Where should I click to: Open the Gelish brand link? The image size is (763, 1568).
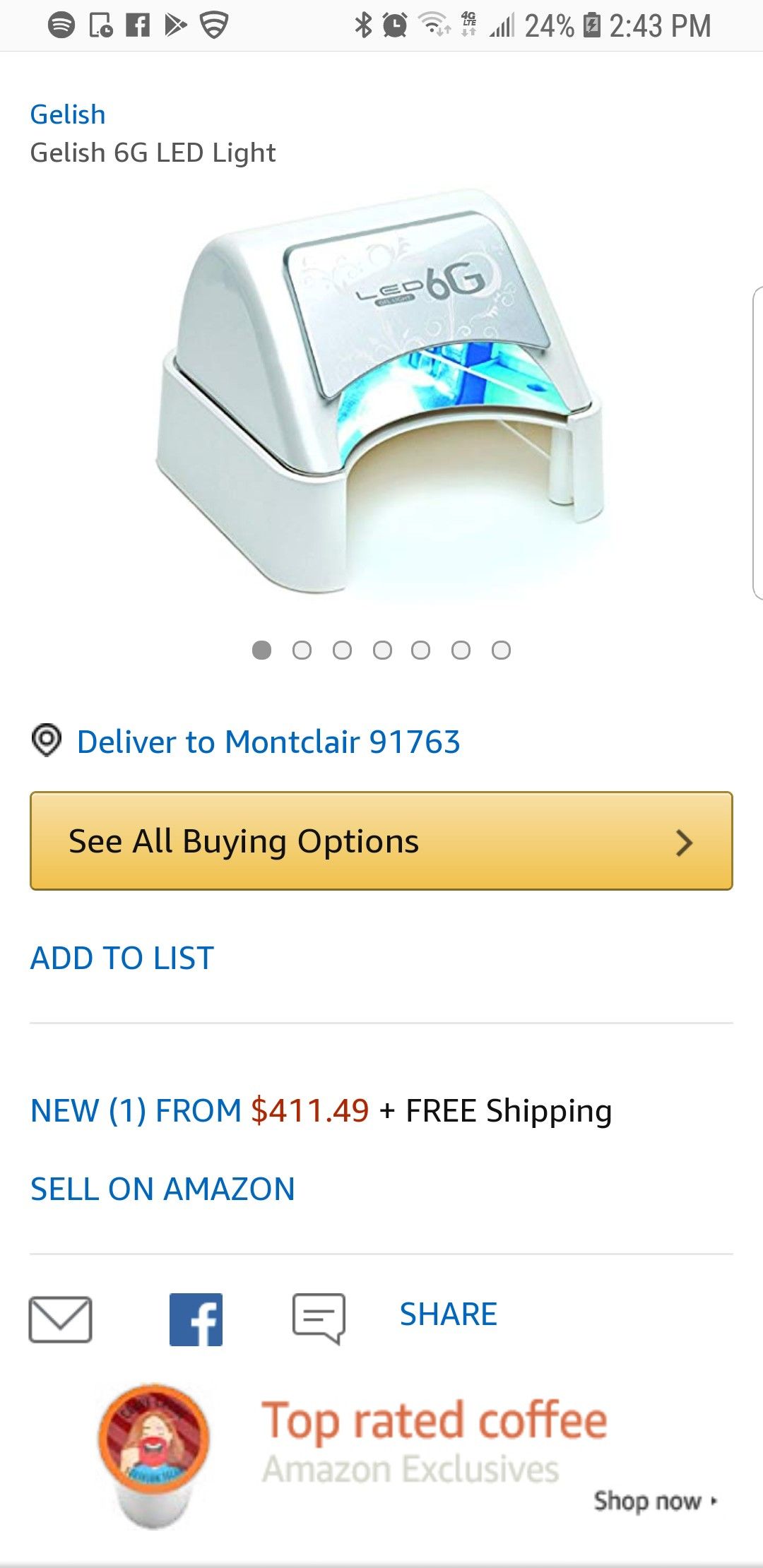pos(68,114)
